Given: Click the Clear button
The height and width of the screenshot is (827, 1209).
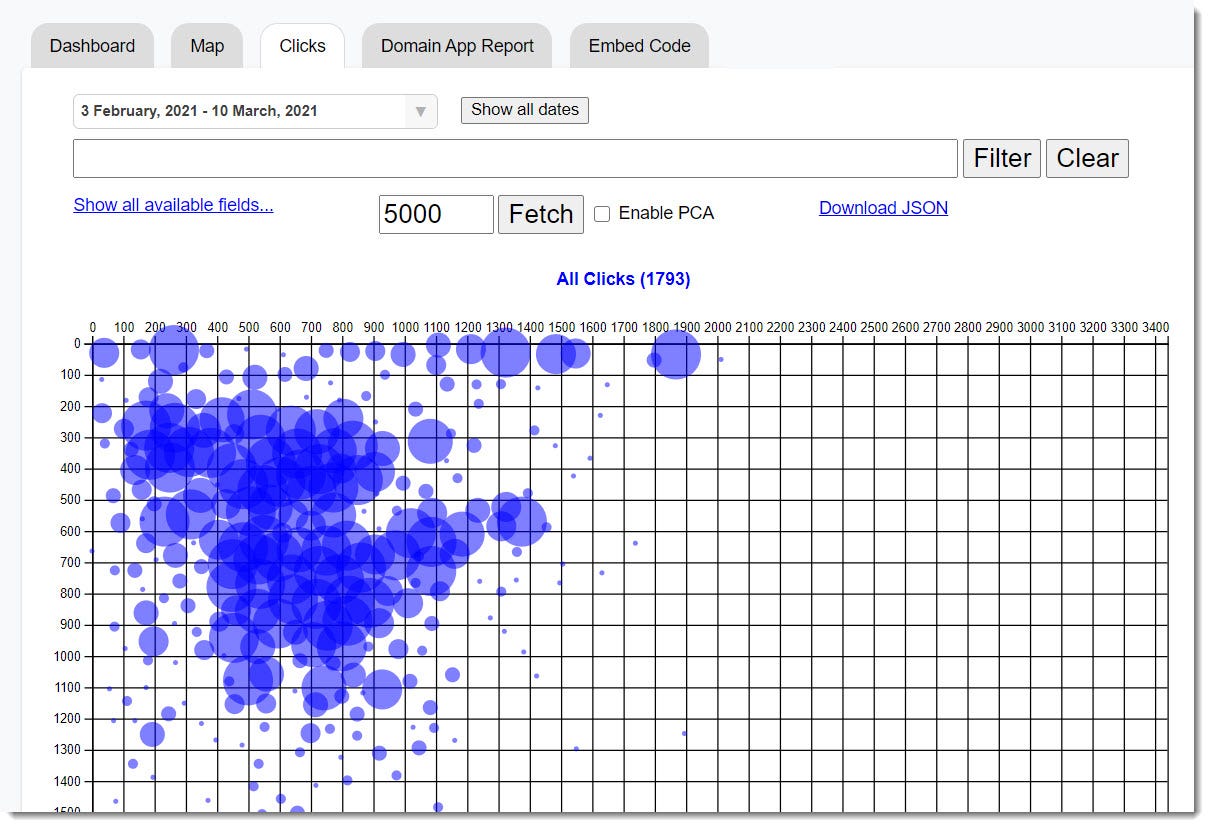Looking at the screenshot, I should pyautogui.click(x=1087, y=158).
